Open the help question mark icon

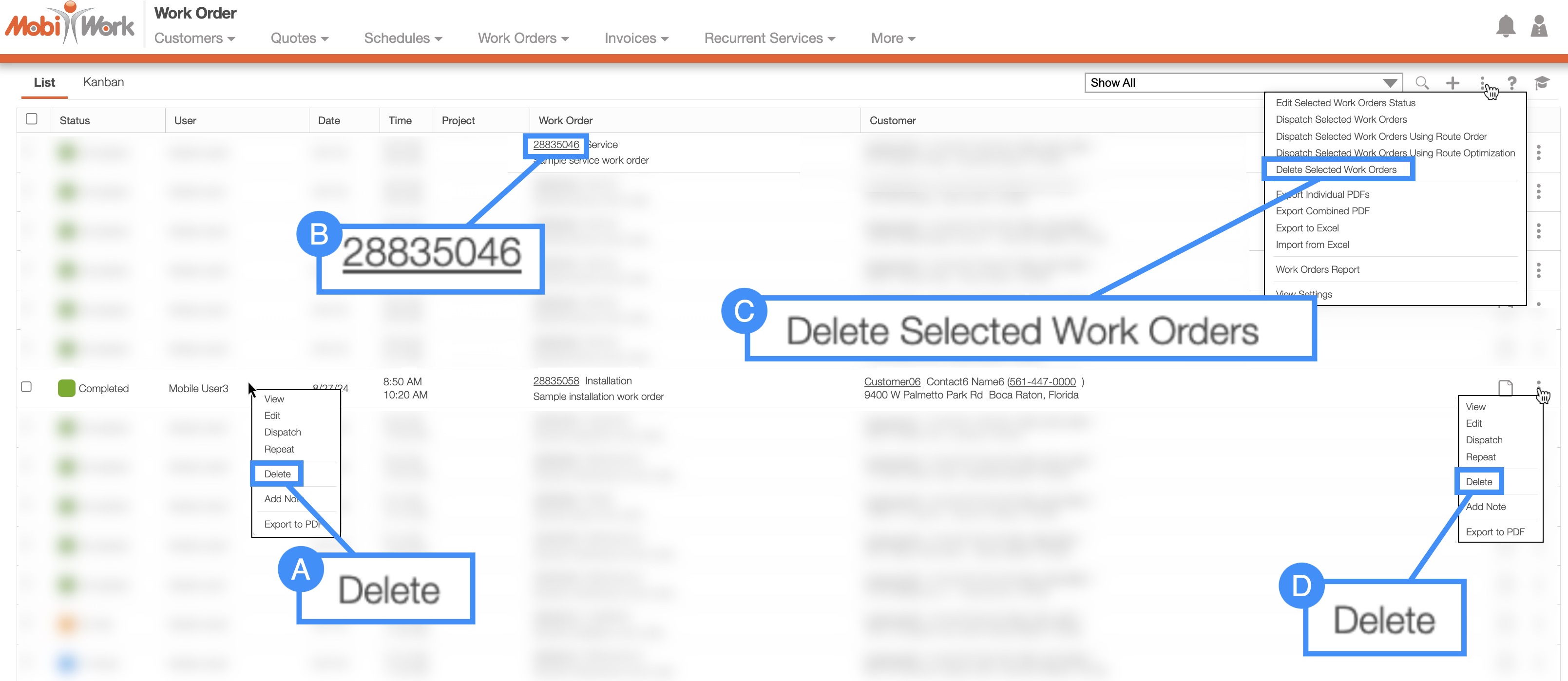pos(1512,83)
